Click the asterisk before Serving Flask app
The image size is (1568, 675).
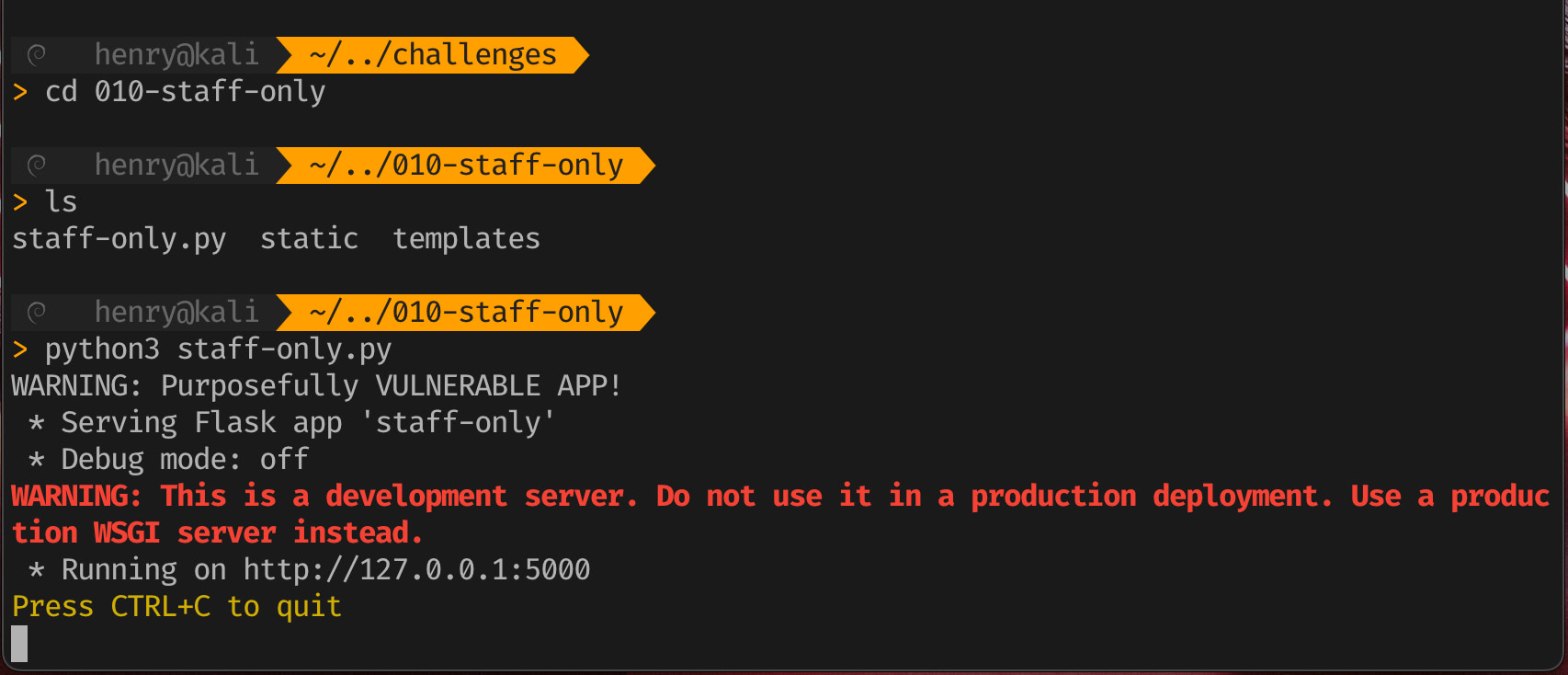37,424
